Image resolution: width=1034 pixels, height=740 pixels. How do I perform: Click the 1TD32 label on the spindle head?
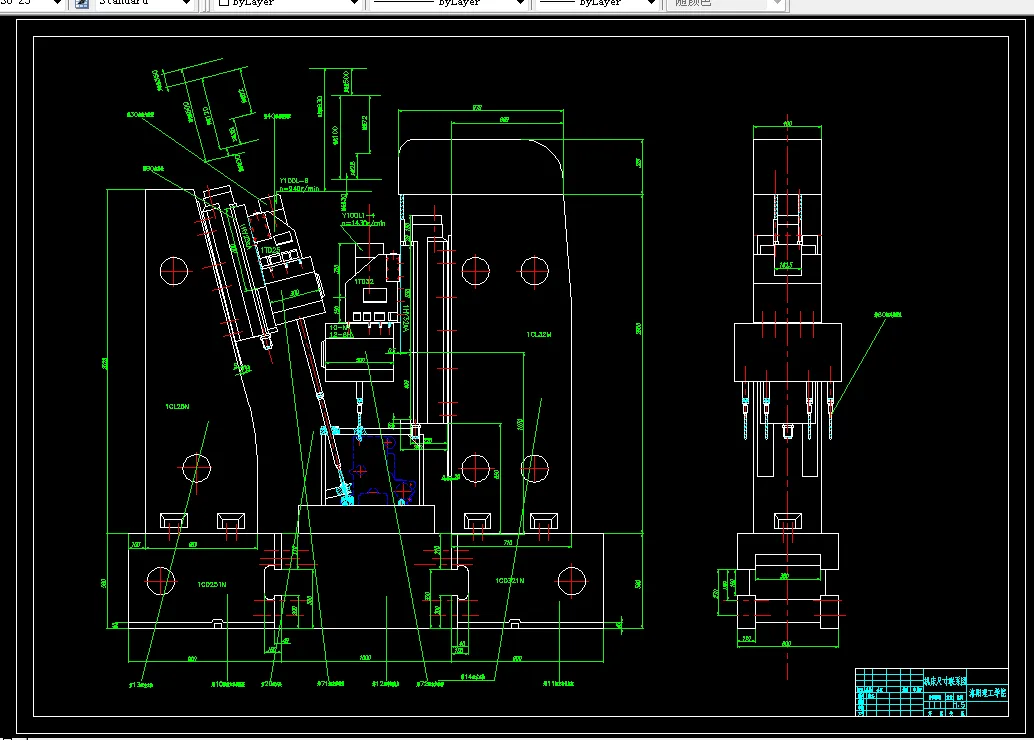click(x=364, y=282)
